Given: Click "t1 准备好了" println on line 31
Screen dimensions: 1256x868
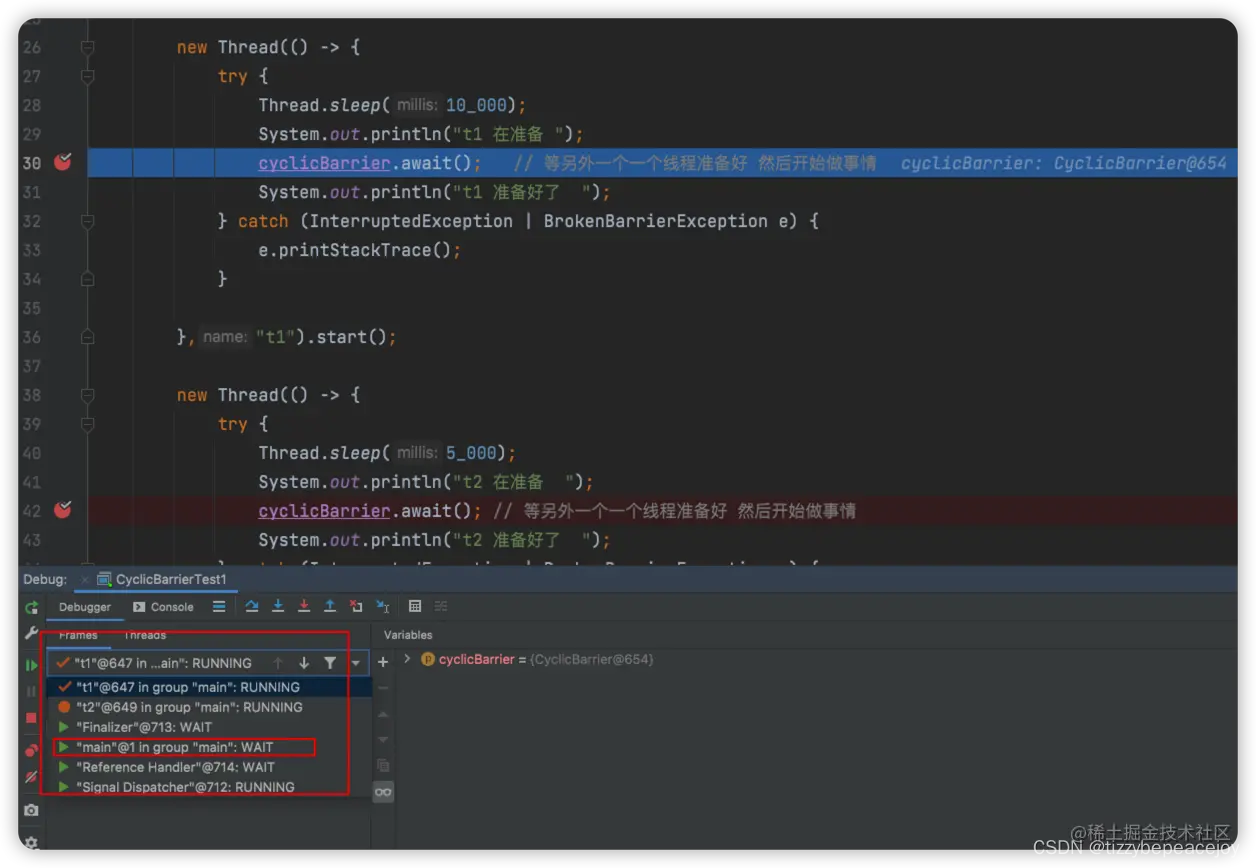Looking at the screenshot, I should coord(434,192).
